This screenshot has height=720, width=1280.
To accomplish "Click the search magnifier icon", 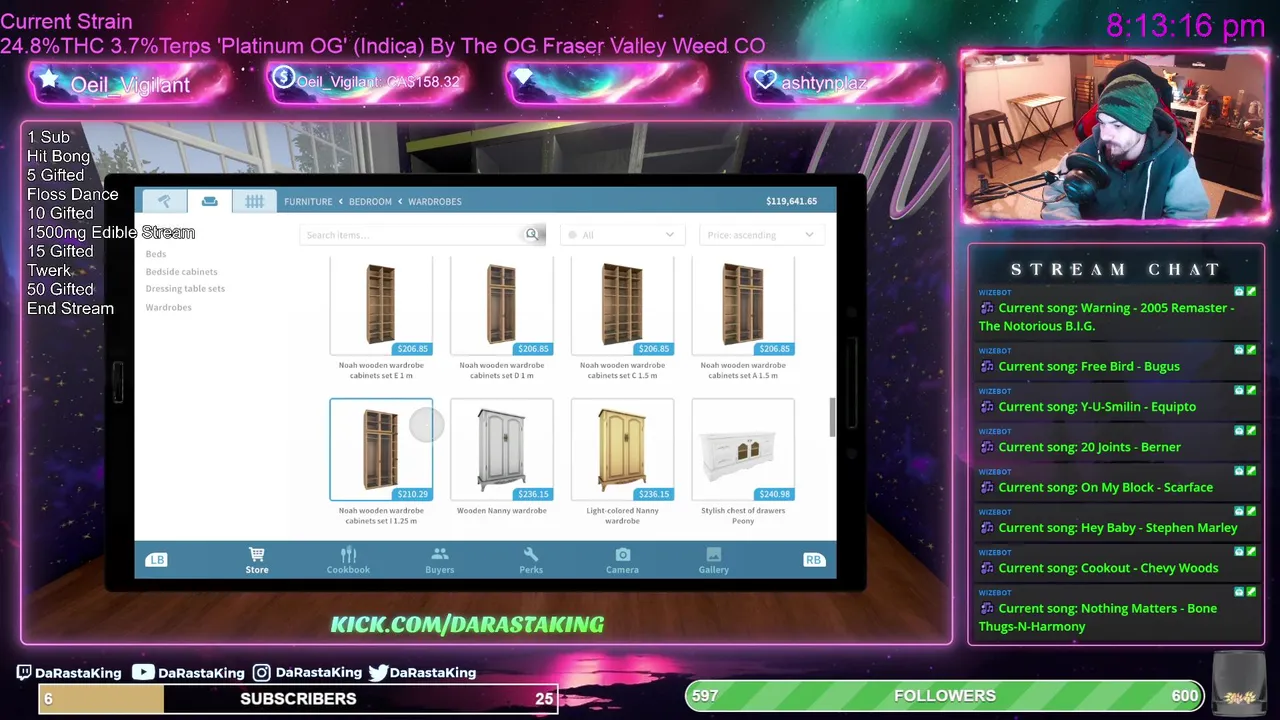I will [532, 235].
